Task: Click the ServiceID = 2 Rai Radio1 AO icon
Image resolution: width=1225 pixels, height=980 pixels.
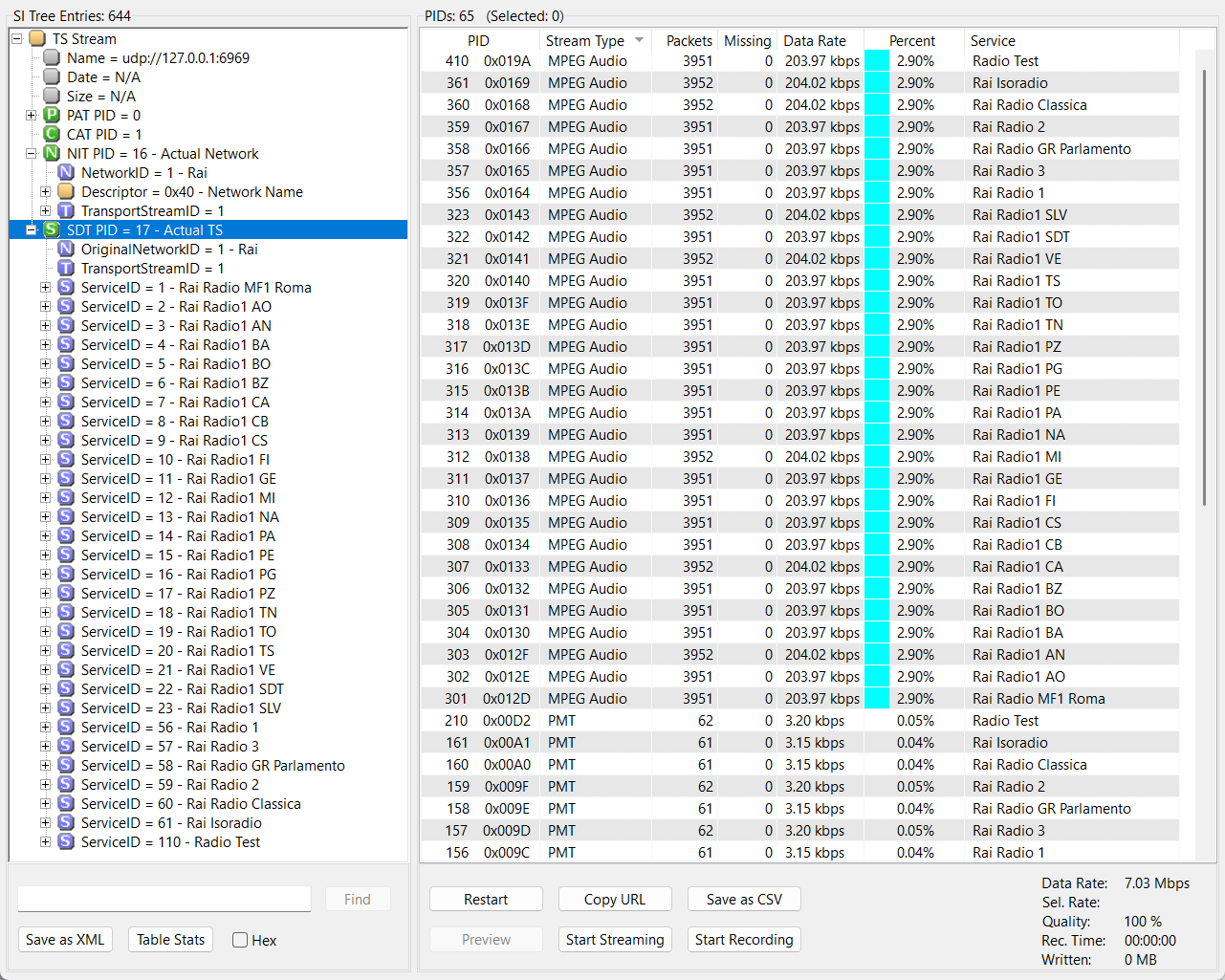Action: click(66, 307)
